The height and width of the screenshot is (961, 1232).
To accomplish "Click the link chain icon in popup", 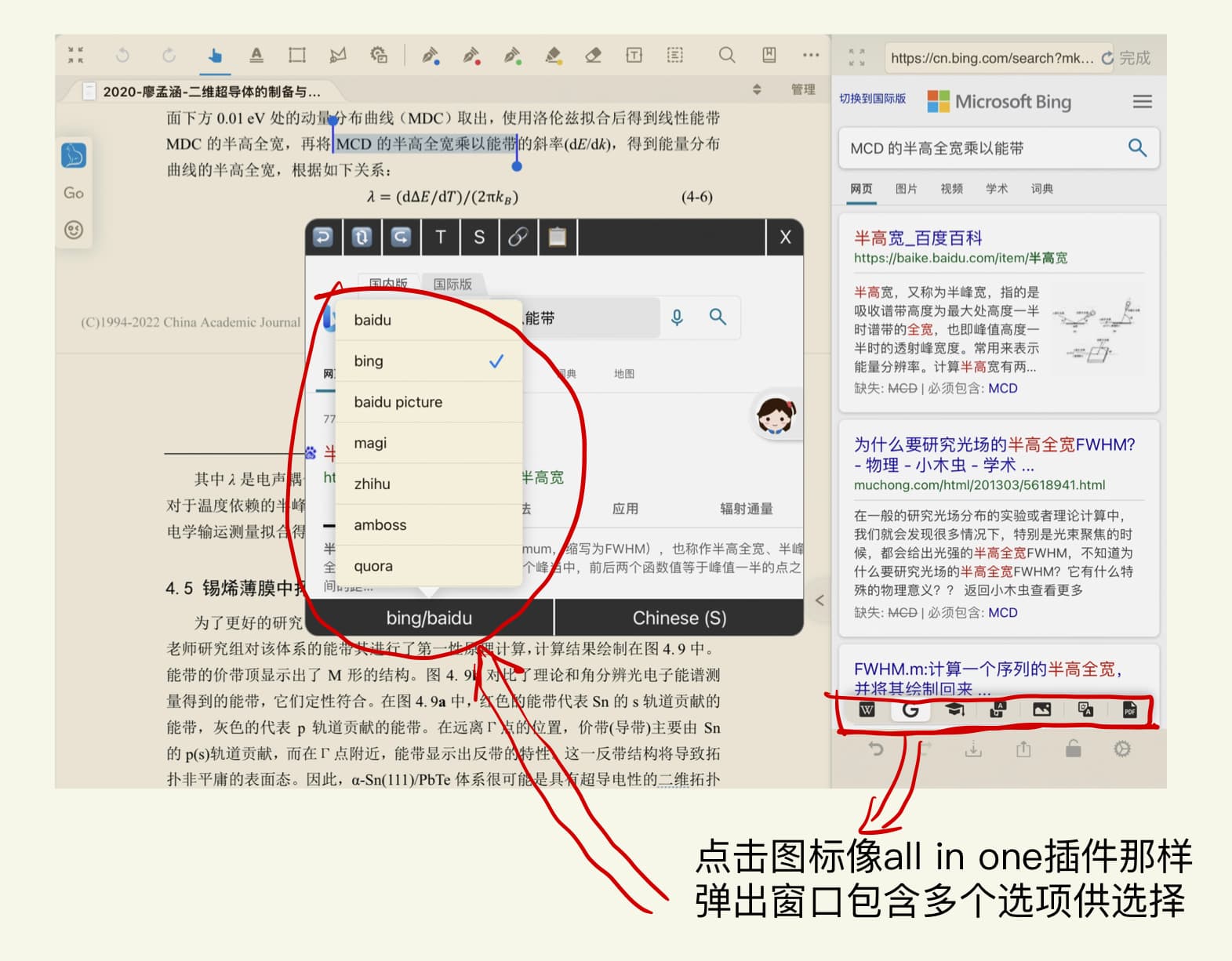I will point(518,238).
